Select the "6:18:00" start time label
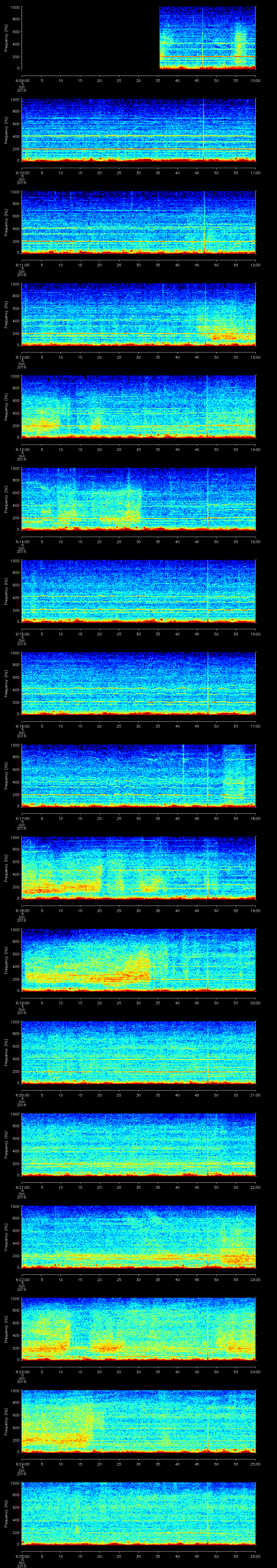The image size is (277, 1568). pos(22,910)
